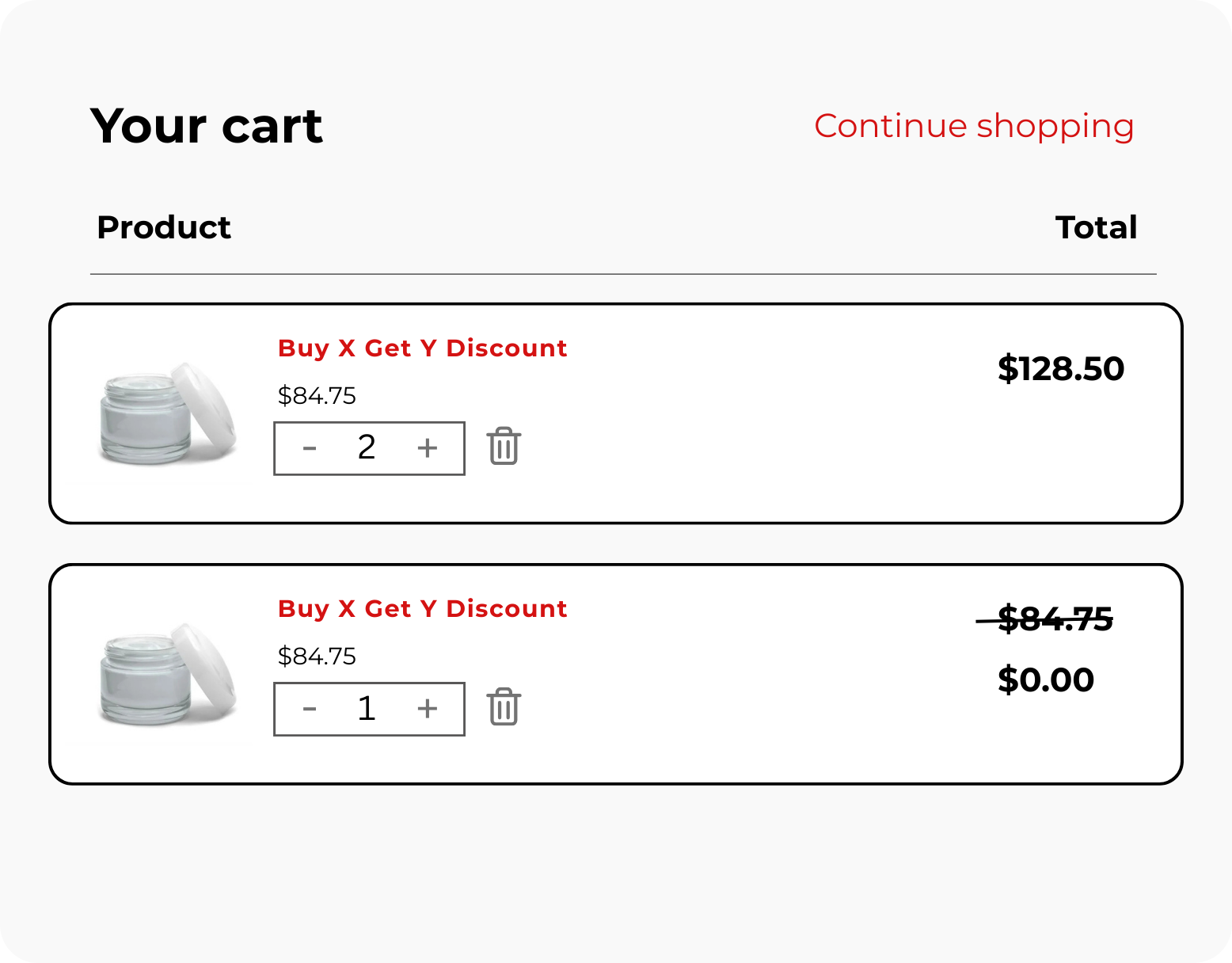Screen dimensions: 1232x963
Task: Increase quantity of the first product
Action: (428, 448)
